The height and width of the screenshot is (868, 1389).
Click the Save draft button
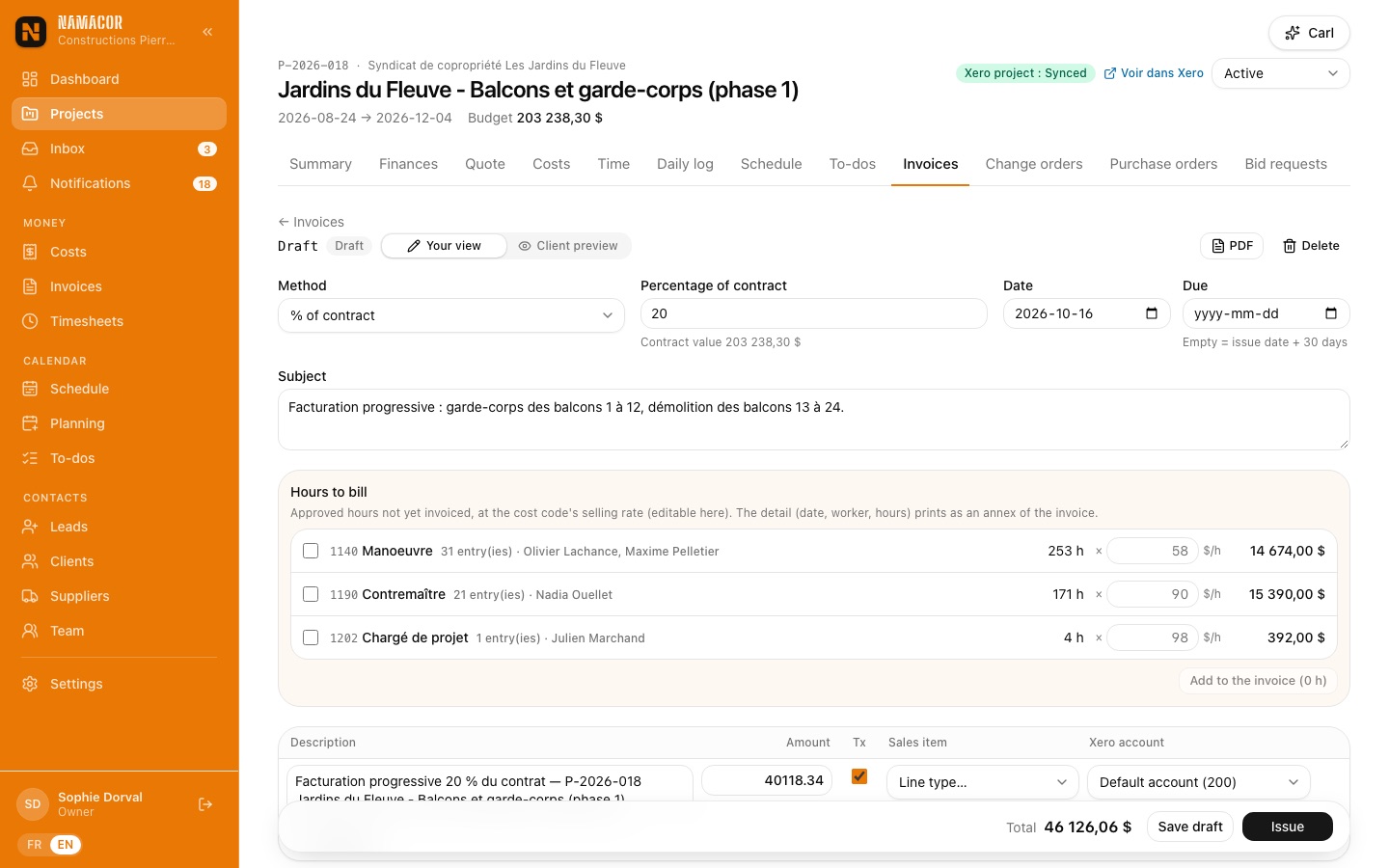click(x=1190, y=827)
